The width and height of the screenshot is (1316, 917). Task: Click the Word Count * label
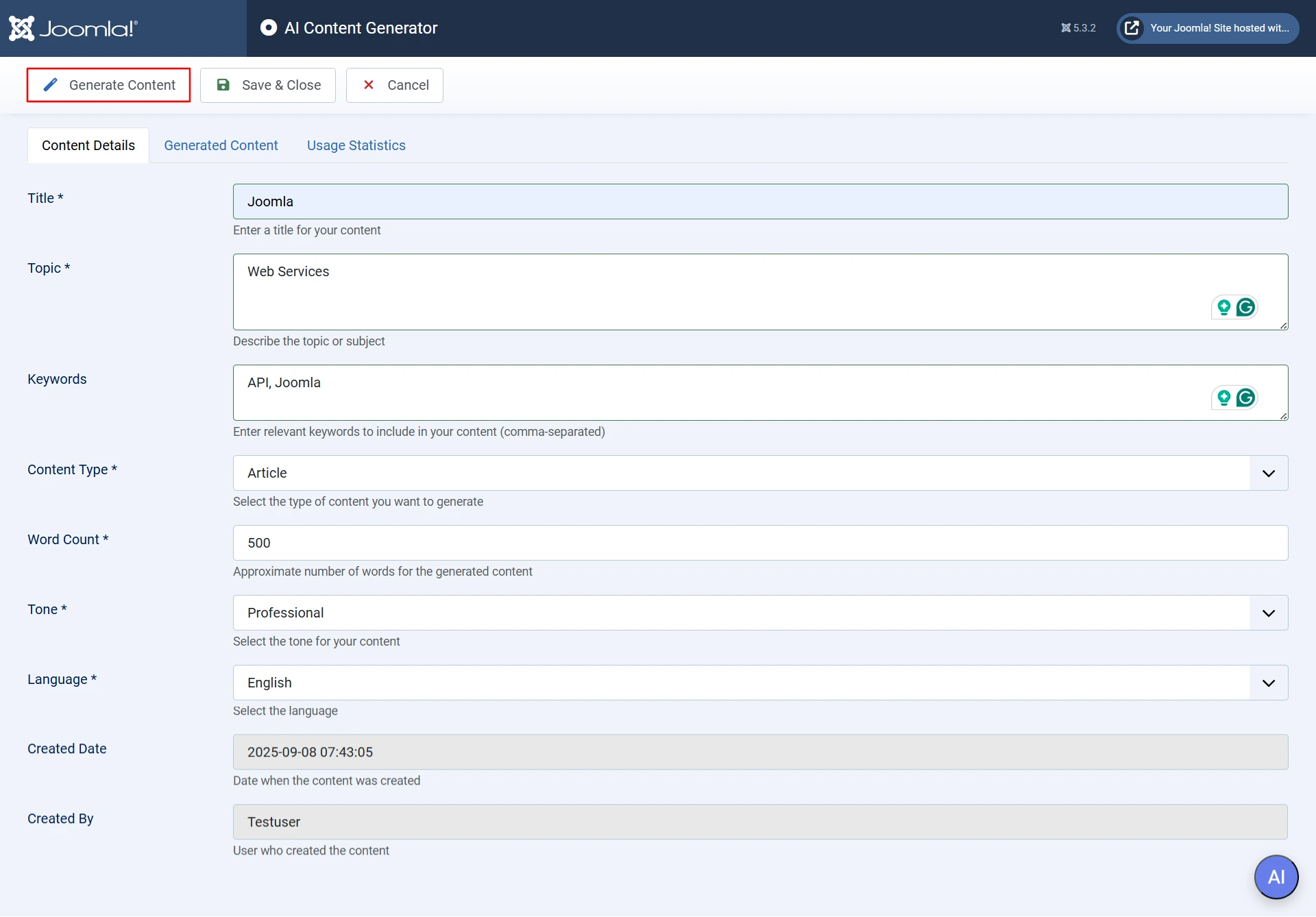[68, 539]
